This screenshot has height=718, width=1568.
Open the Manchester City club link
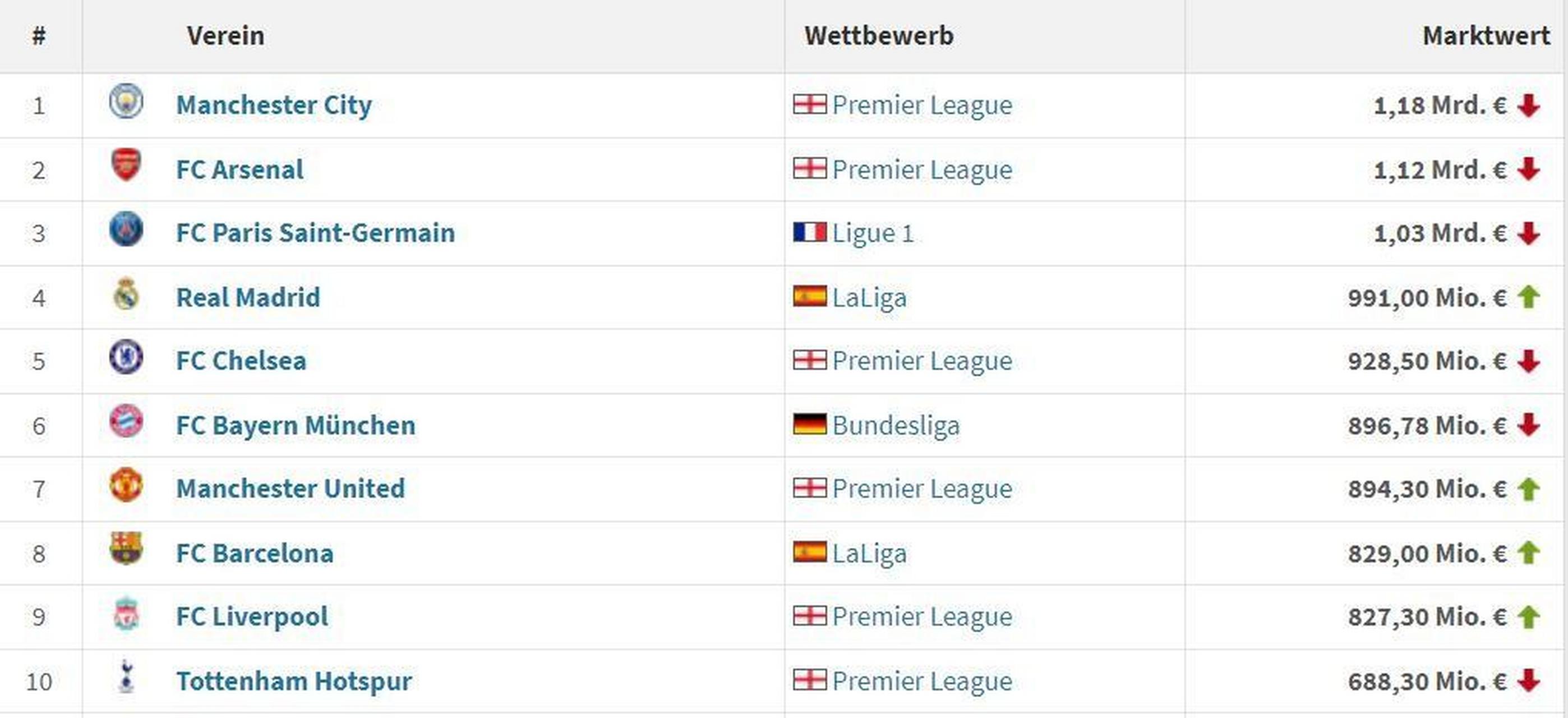(274, 105)
